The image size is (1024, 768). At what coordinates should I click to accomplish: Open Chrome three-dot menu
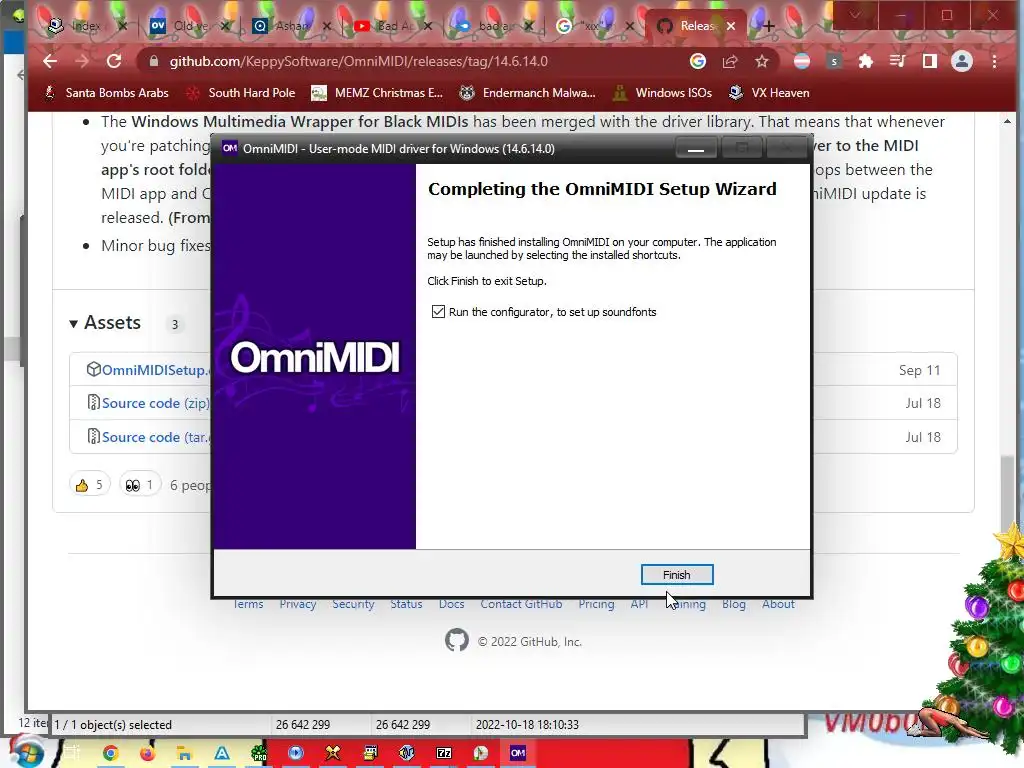click(x=994, y=61)
